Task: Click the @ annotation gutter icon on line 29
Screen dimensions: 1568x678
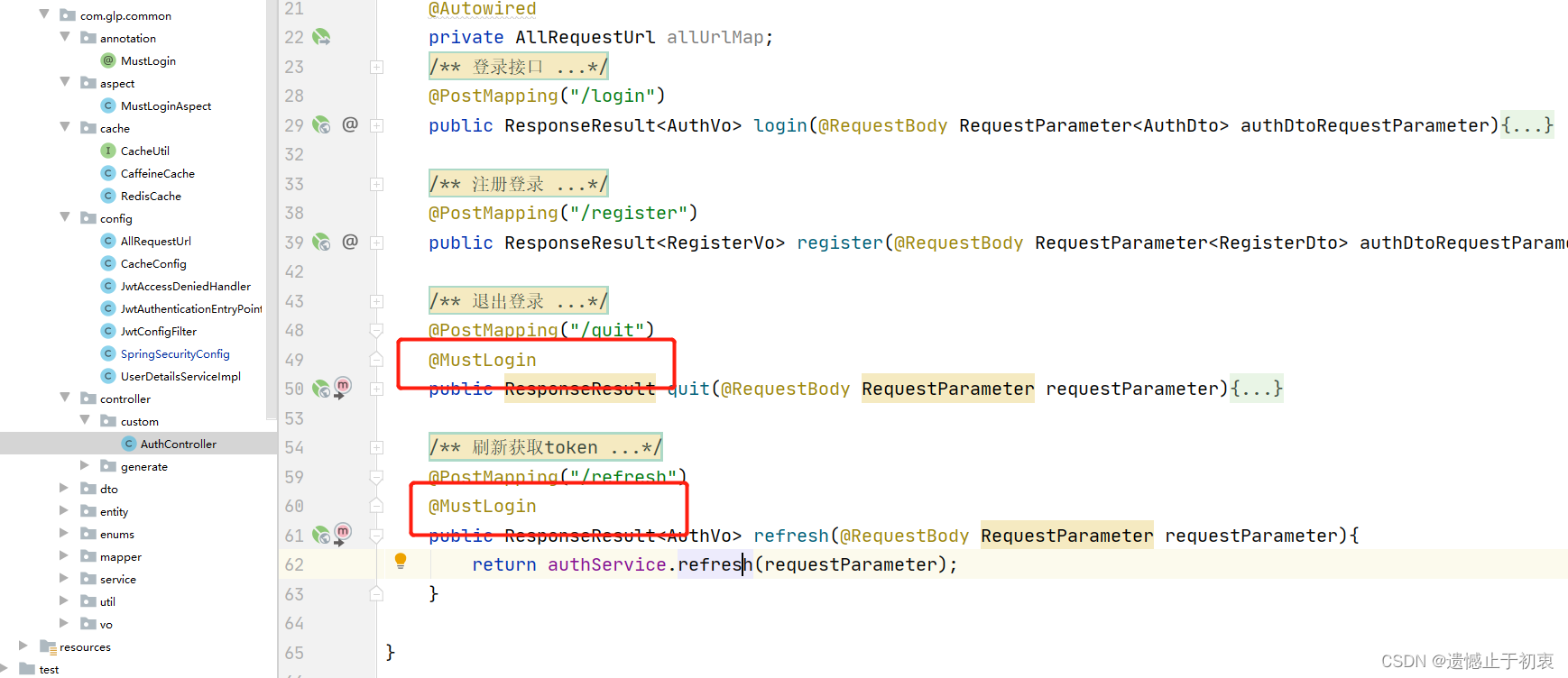Action: pyautogui.click(x=350, y=124)
